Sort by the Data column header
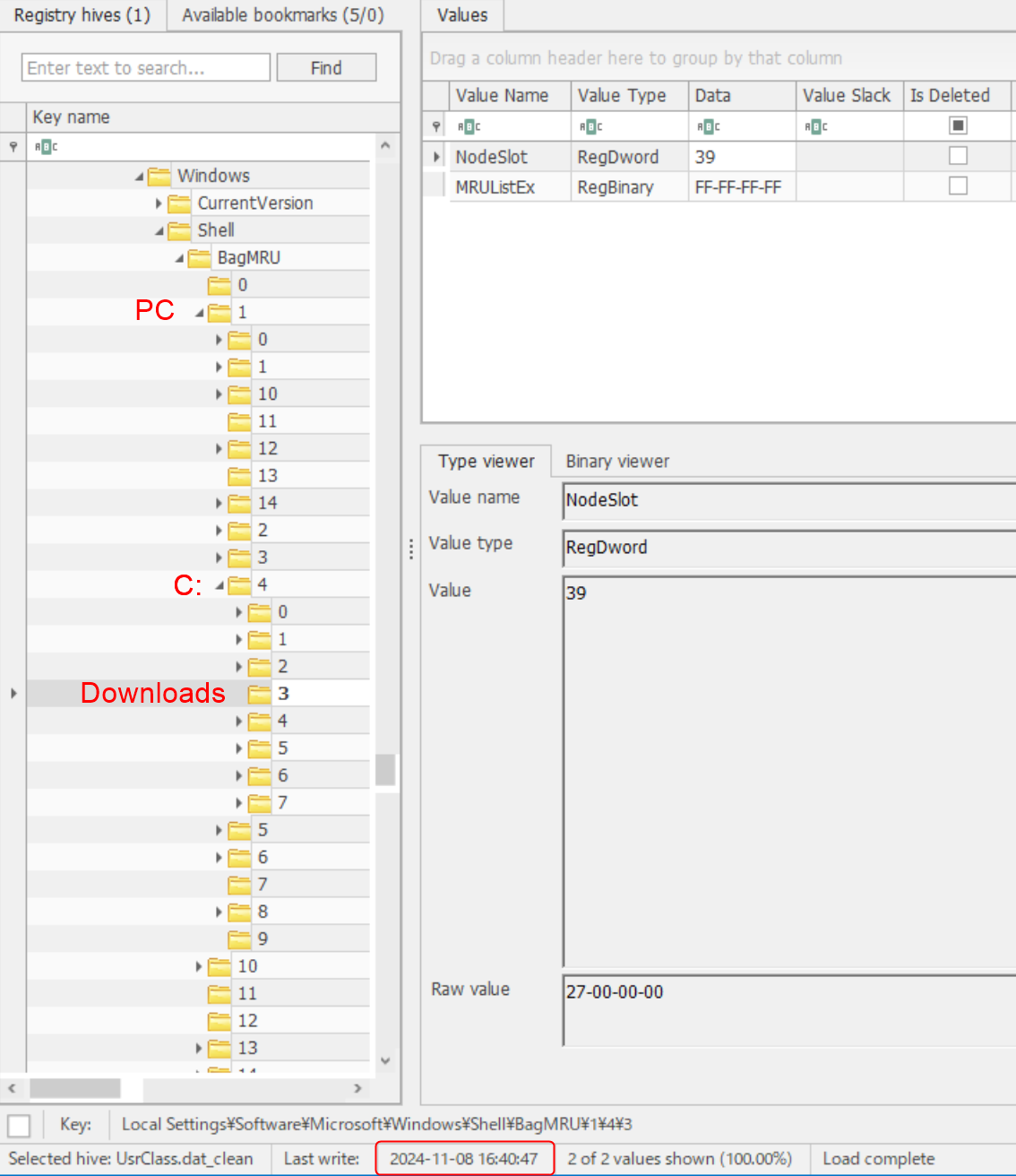The image size is (1016, 1176). [x=742, y=95]
